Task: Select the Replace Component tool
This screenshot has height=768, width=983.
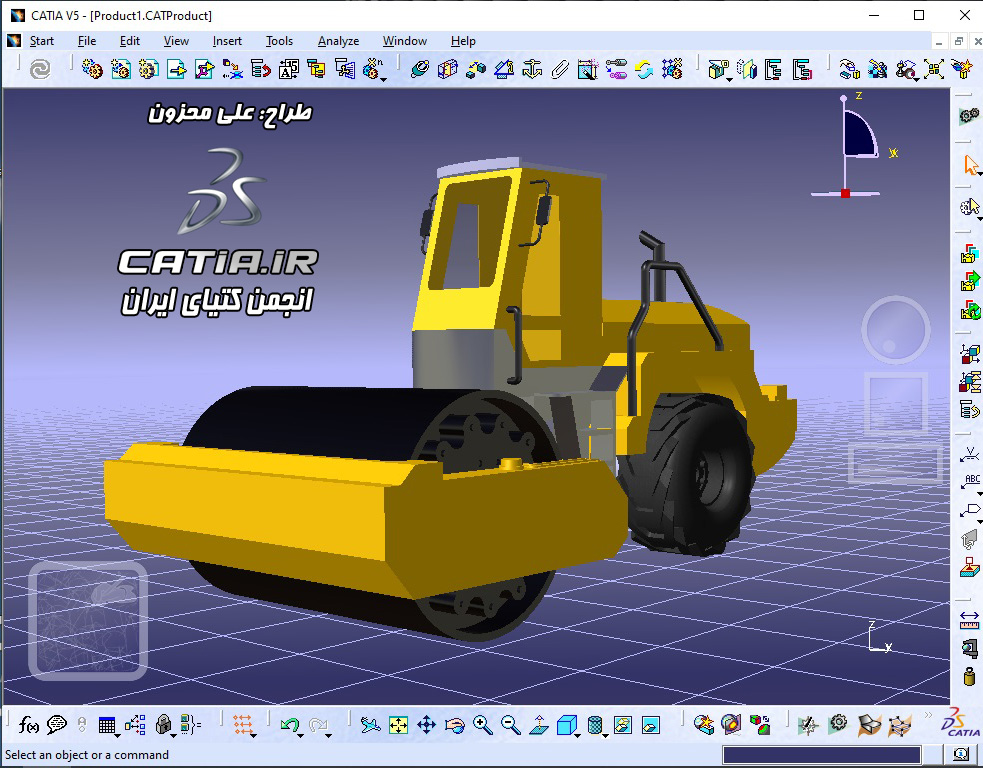Action: point(233,69)
